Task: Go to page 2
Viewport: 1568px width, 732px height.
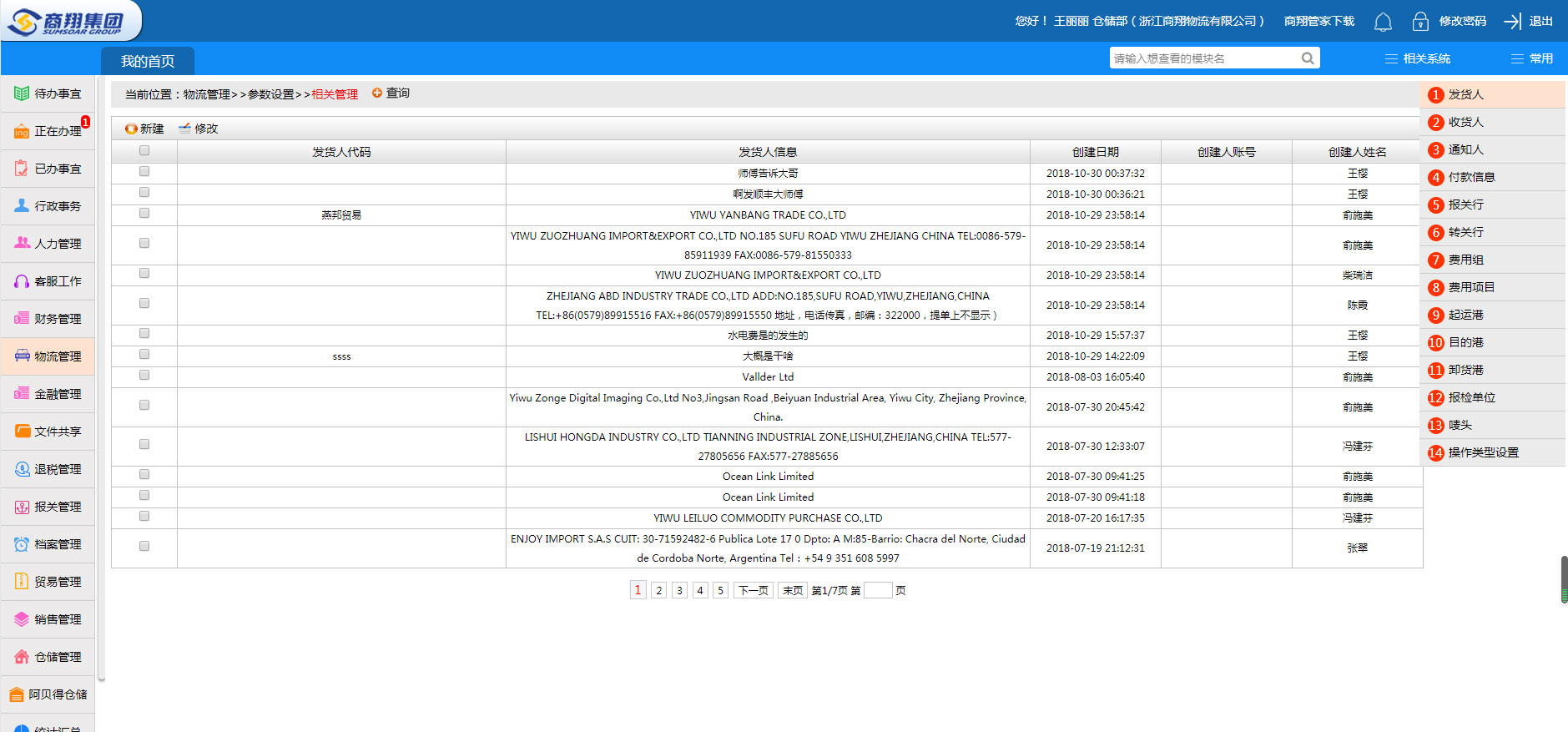Action: point(658,590)
